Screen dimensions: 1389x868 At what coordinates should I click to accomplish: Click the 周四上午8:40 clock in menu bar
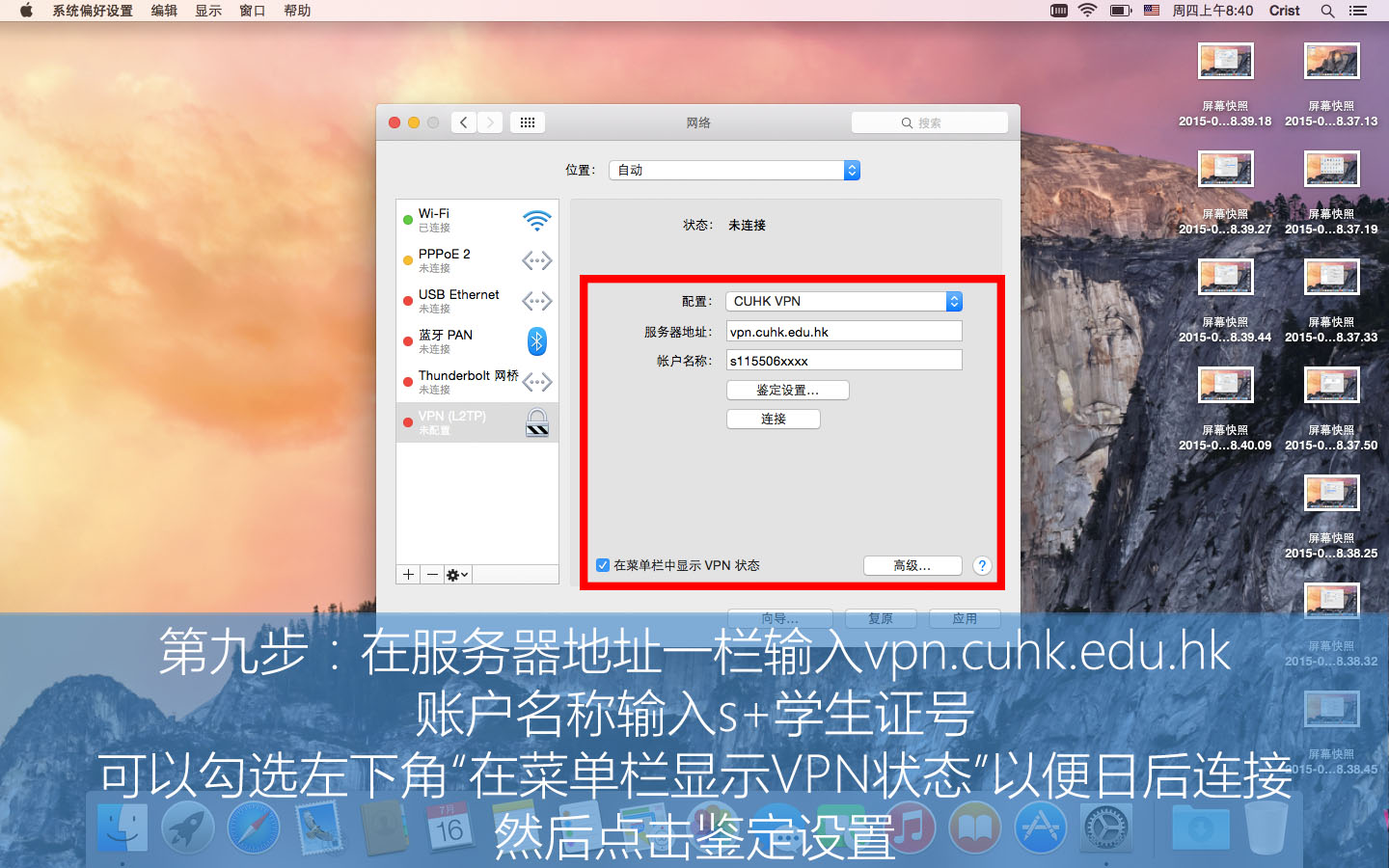coord(1212,11)
